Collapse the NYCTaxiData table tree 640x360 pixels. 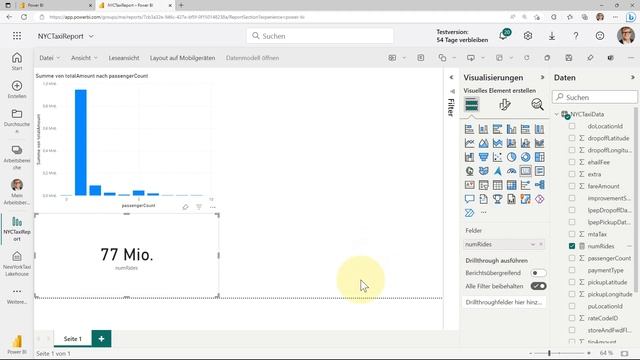(556, 114)
